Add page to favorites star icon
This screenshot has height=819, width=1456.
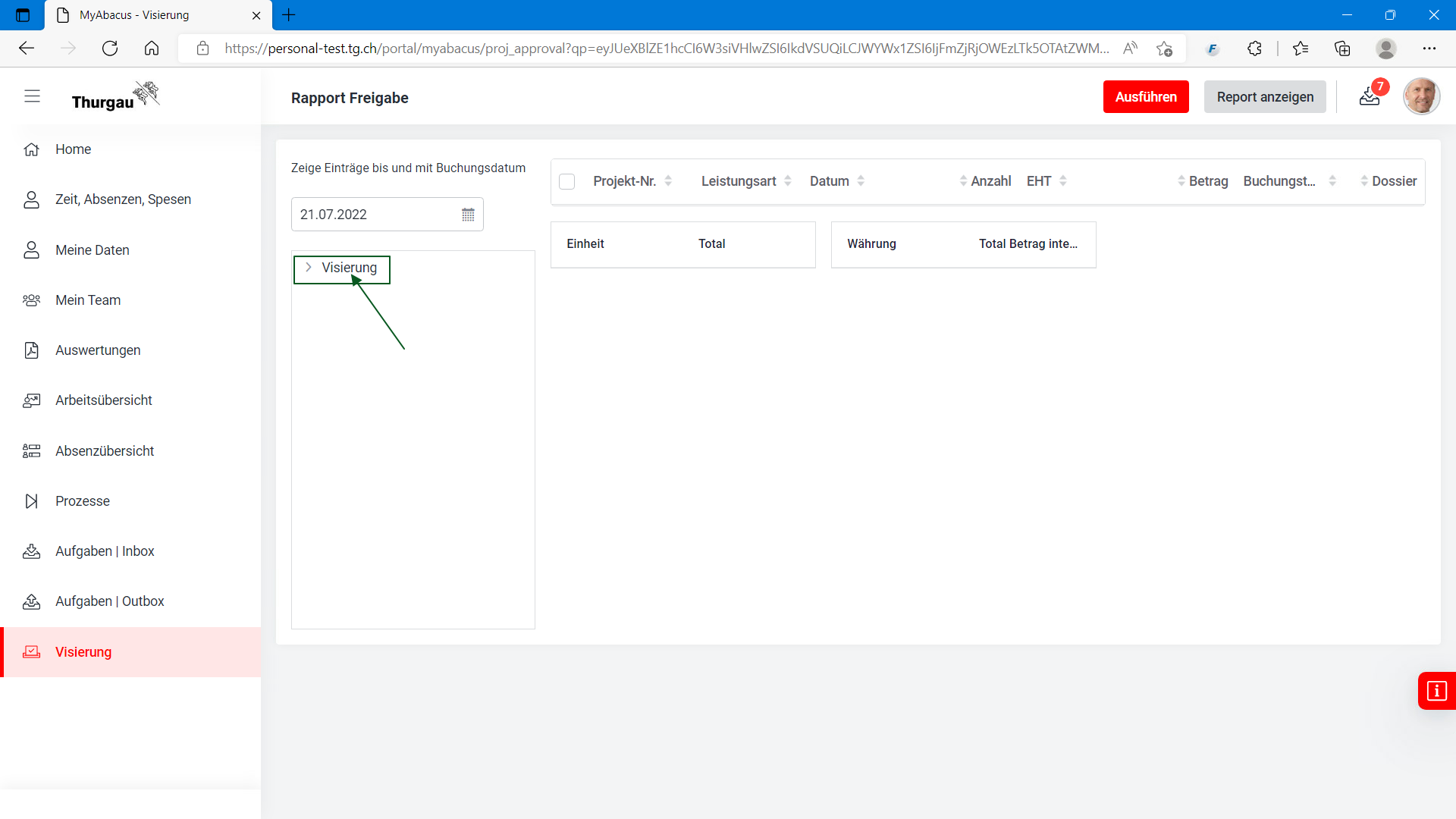click(x=1164, y=49)
